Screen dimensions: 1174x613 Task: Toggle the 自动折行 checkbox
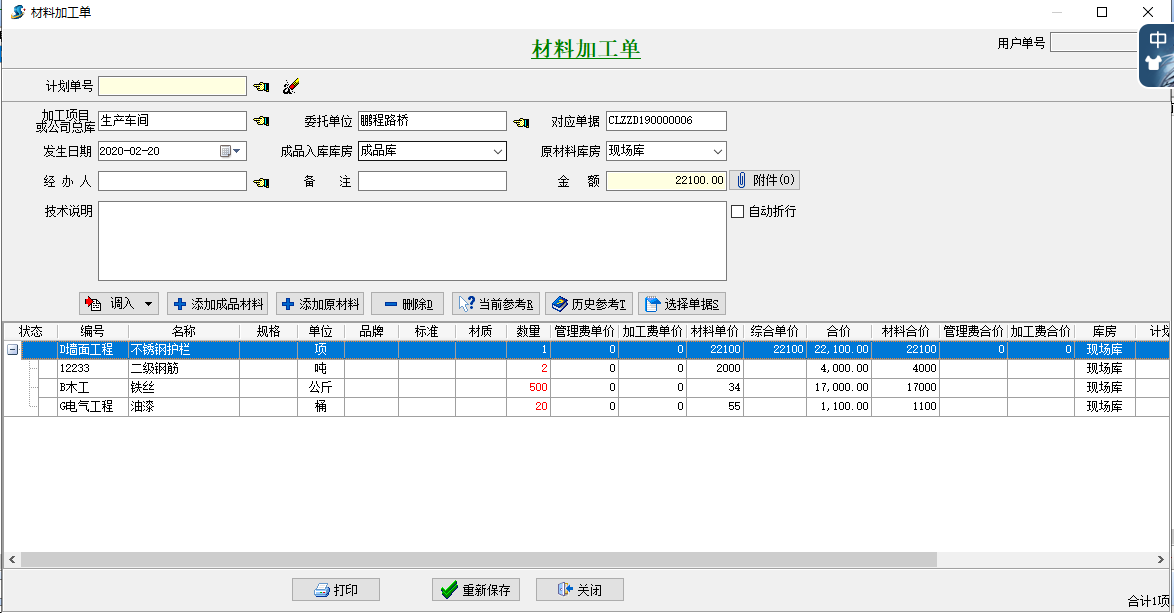738,212
